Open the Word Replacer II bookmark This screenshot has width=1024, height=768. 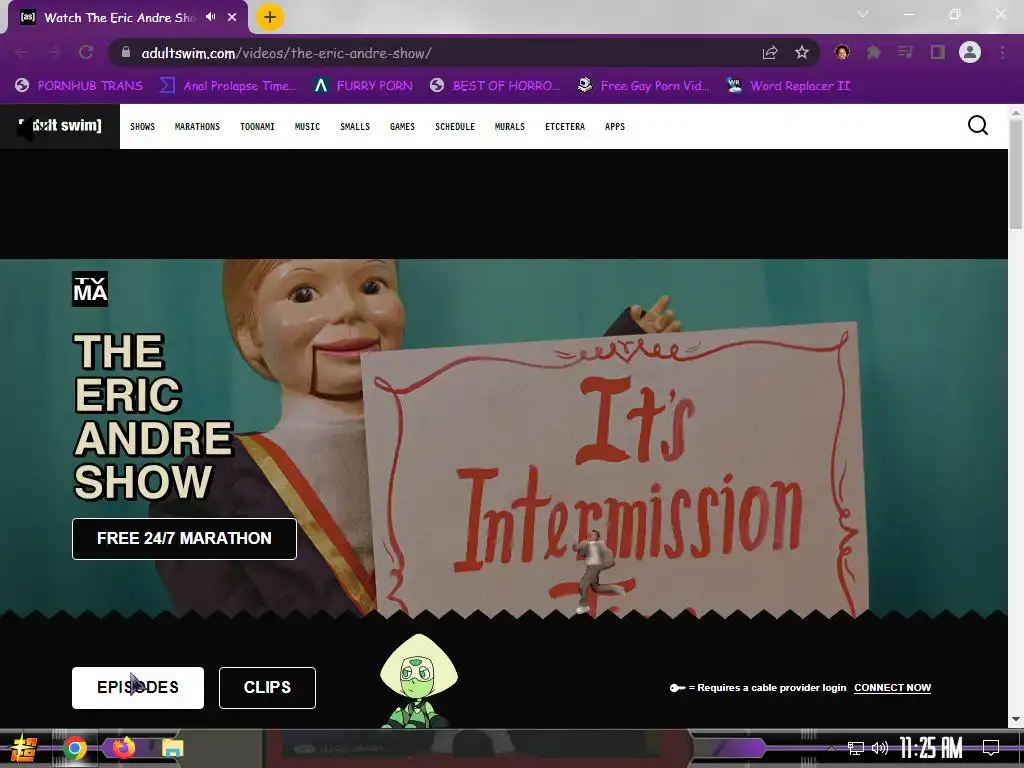pos(789,86)
